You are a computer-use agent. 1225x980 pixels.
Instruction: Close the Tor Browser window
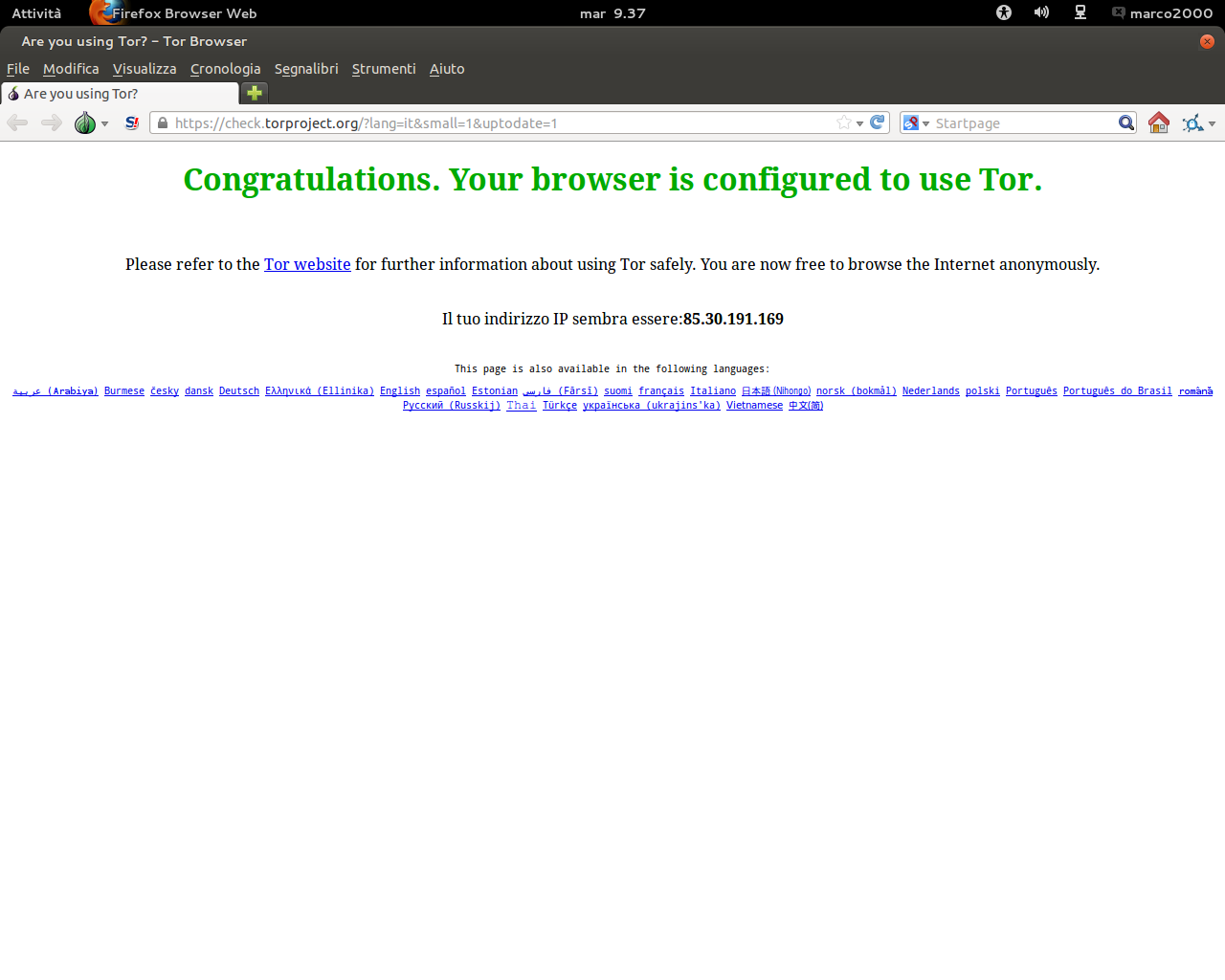(1207, 41)
